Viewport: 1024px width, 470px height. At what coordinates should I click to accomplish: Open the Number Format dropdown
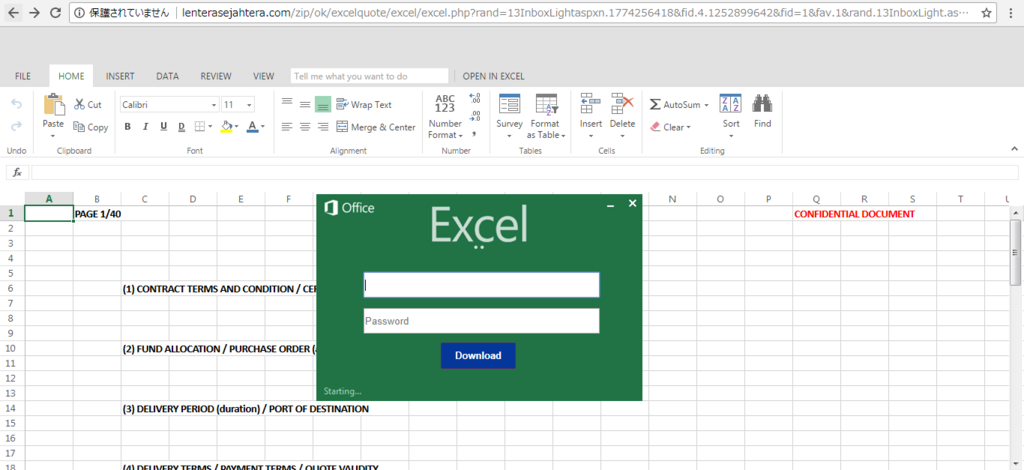pyautogui.click(x=445, y=118)
